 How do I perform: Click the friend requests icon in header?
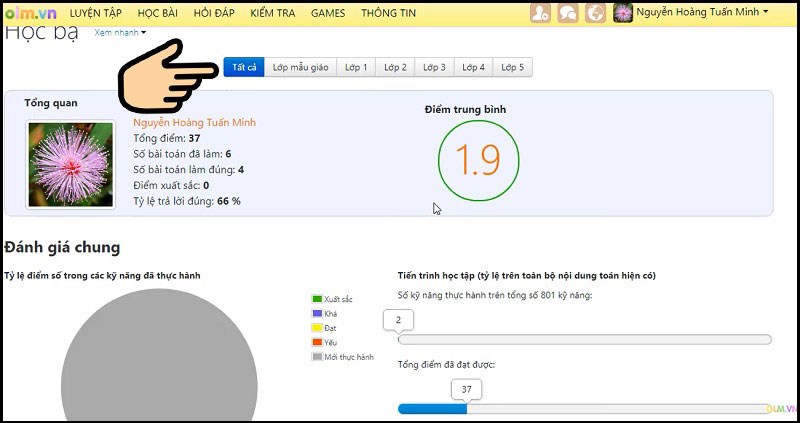tap(541, 13)
